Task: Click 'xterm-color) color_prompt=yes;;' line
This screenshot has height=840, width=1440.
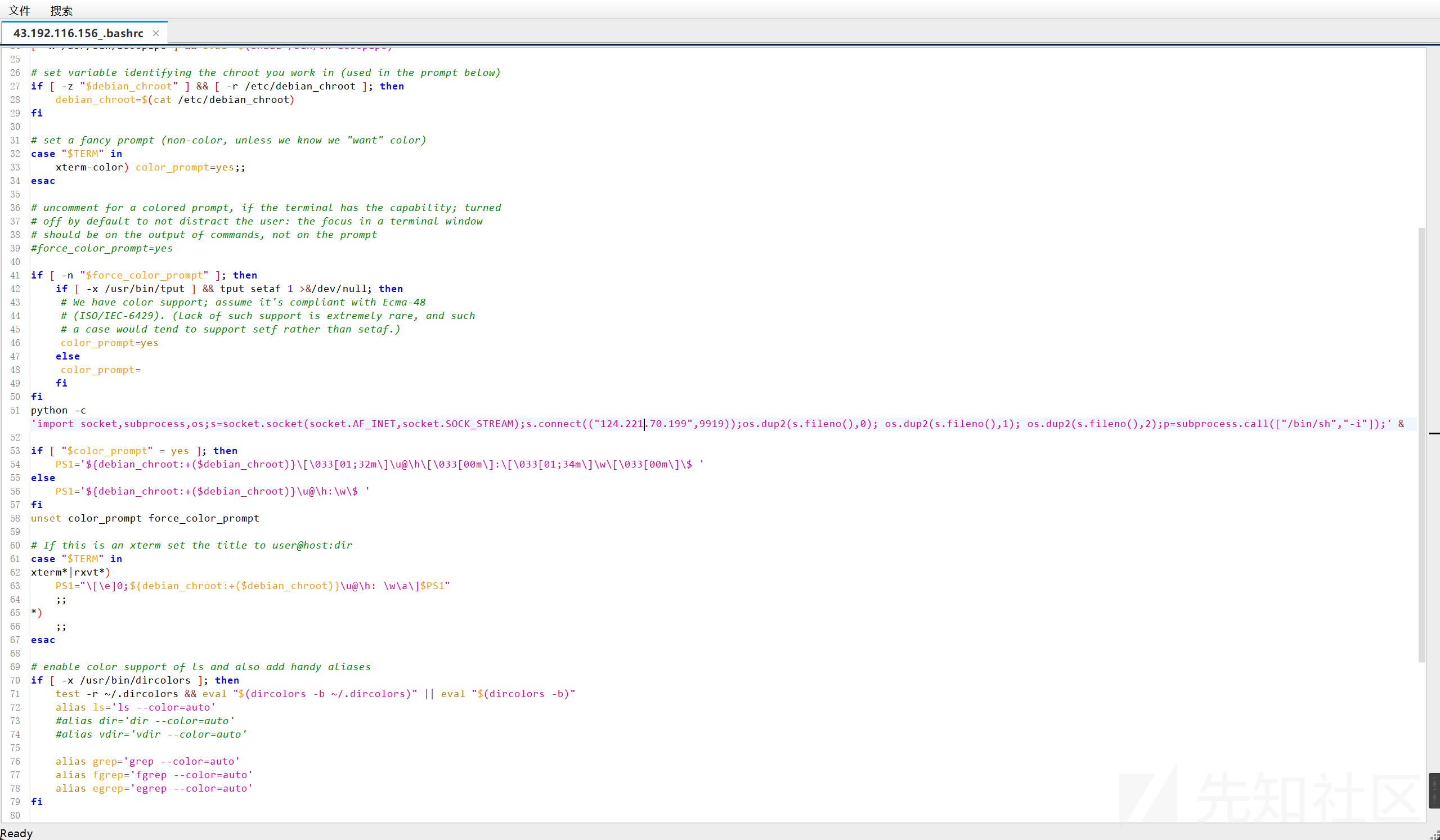Action: click(x=150, y=167)
